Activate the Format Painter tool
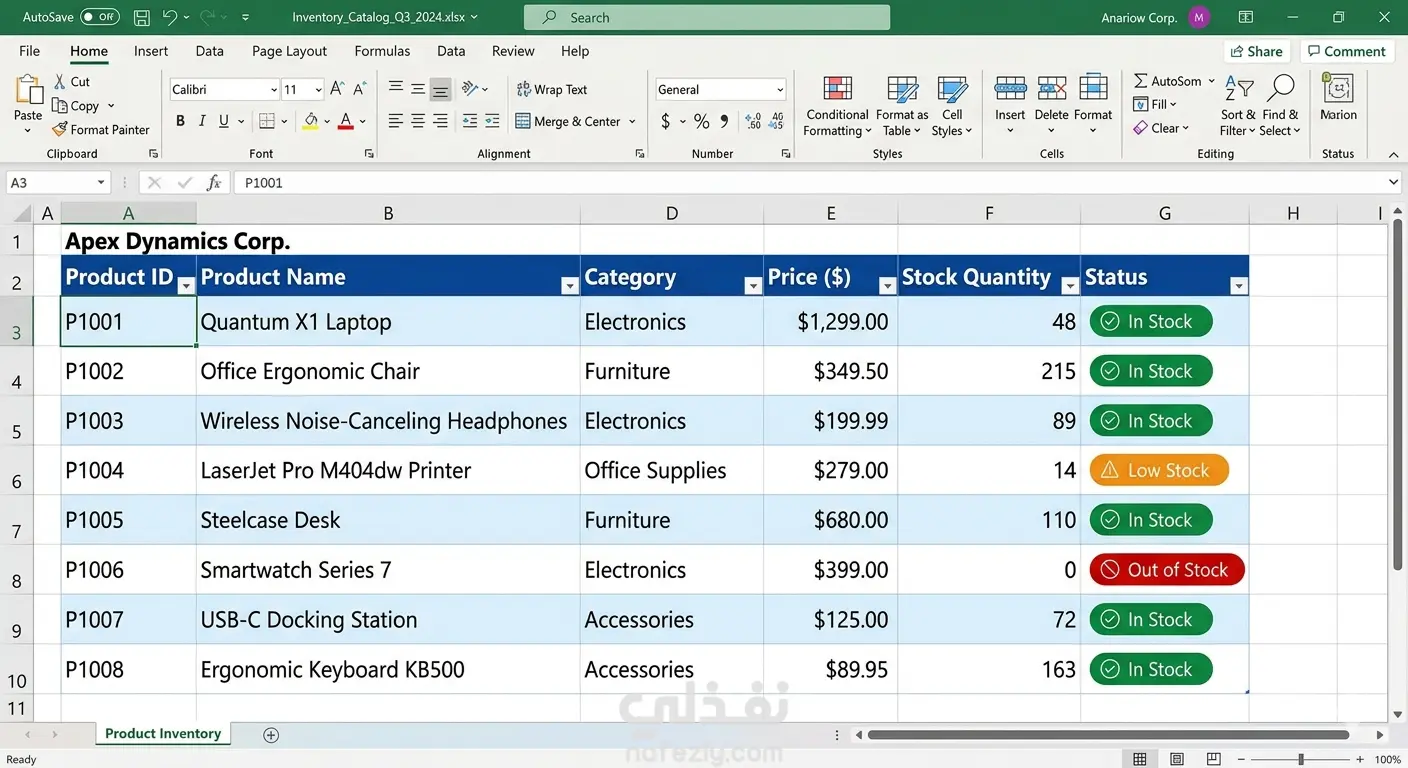 click(x=101, y=129)
